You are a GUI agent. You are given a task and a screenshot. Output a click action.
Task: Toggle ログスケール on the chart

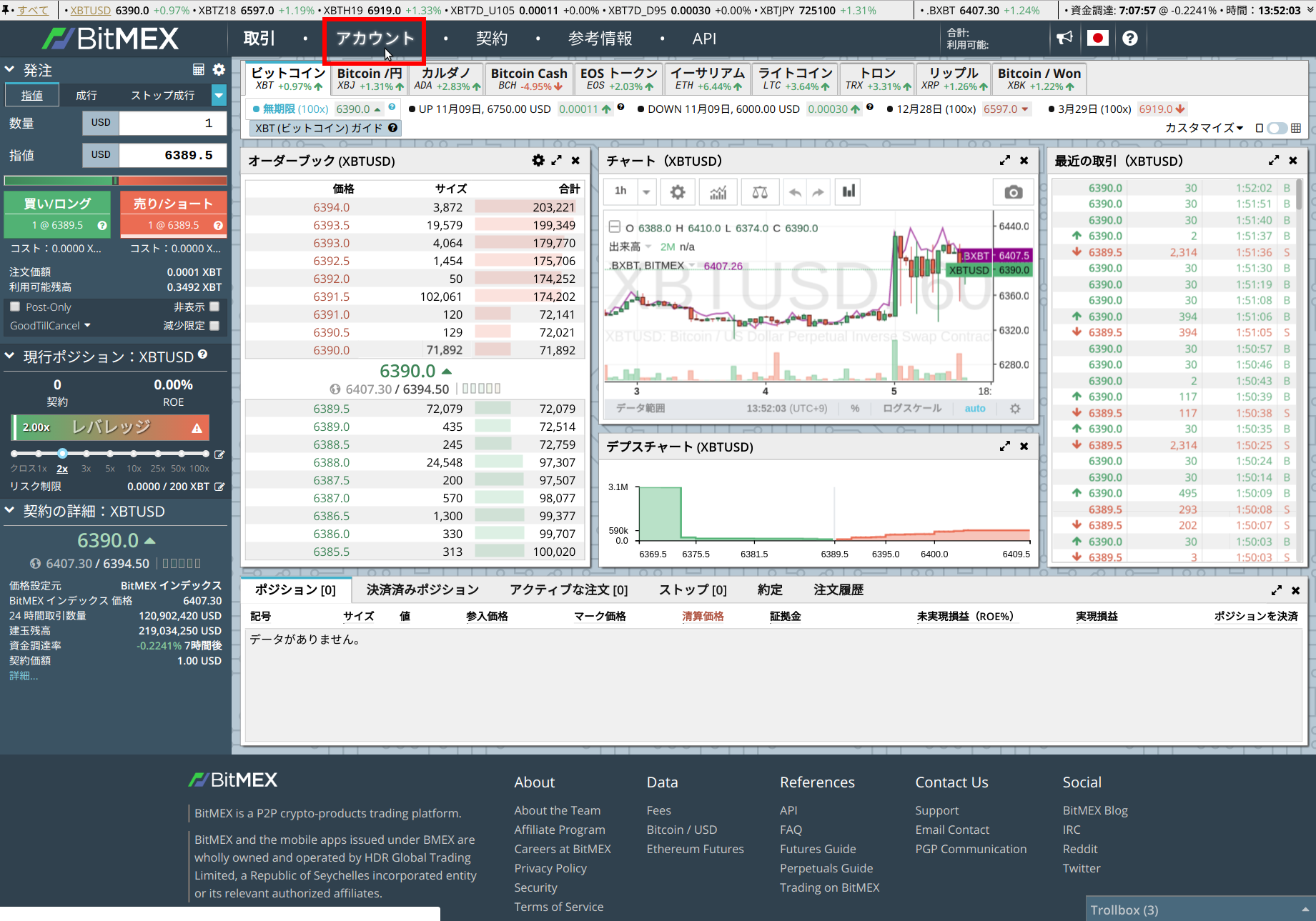coord(912,409)
